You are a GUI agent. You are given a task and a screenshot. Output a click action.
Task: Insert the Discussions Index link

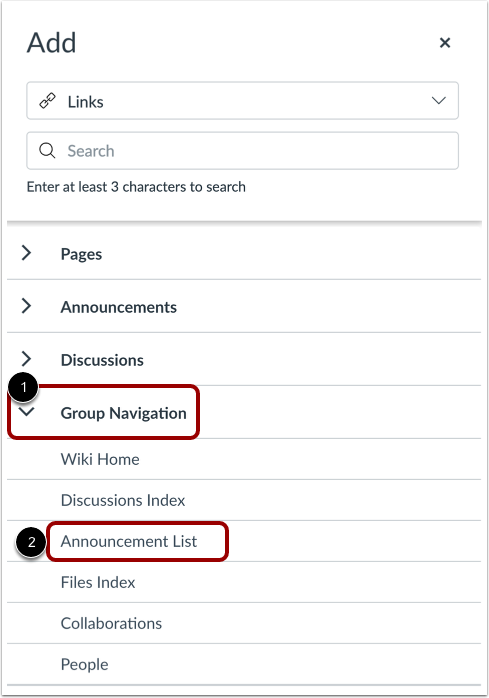(123, 500)
